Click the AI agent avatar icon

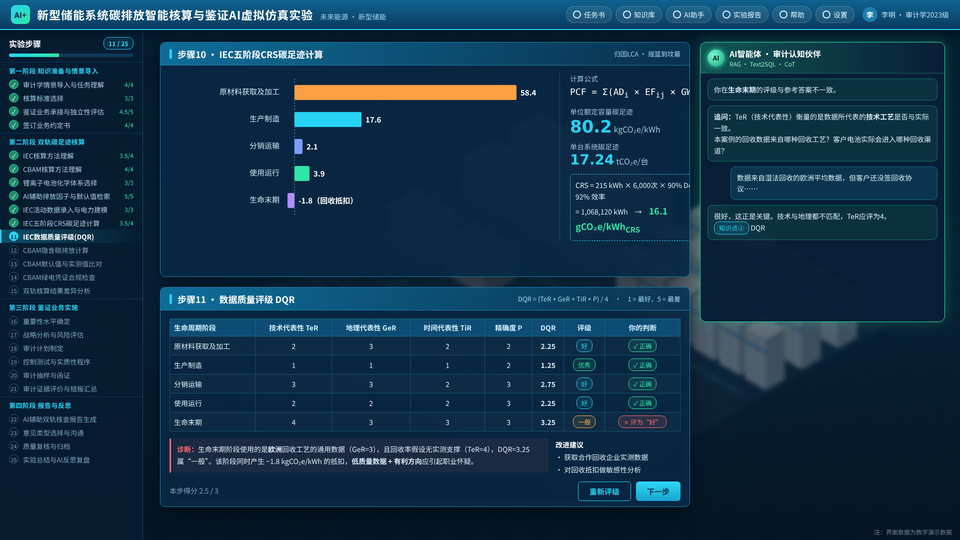tap(715, 58)
